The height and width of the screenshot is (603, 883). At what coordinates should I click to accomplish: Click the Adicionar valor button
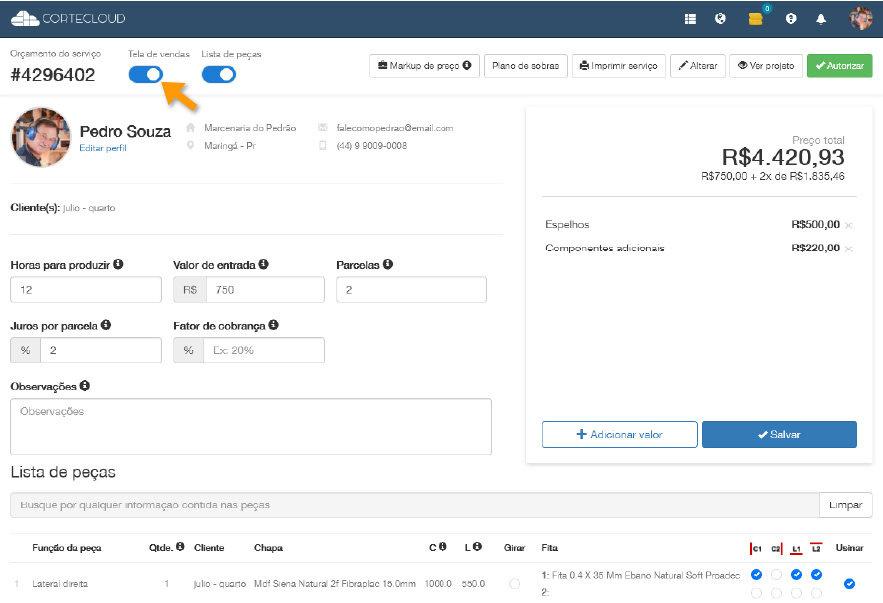click(x=619, y=434)
